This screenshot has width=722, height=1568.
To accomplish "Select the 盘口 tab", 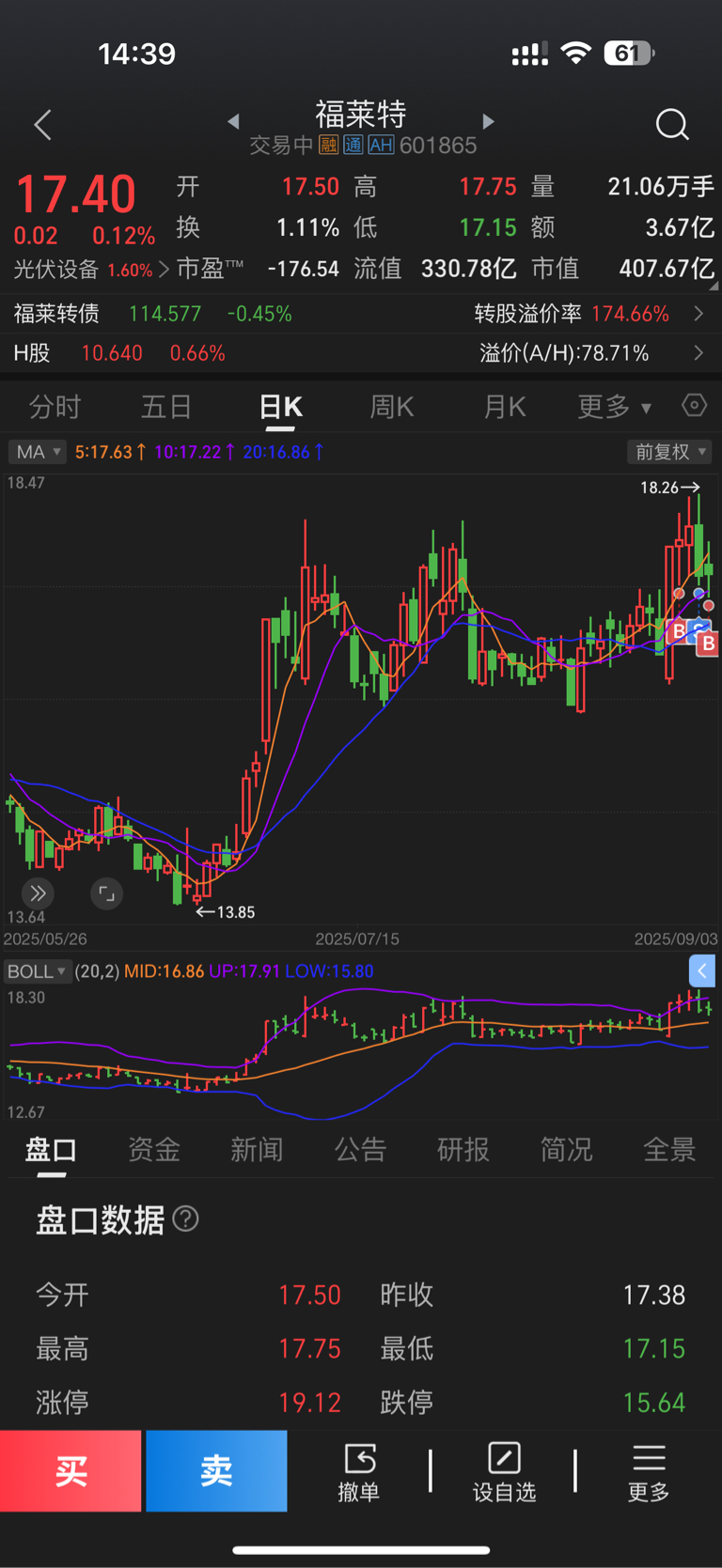I will coord(51,1149).
